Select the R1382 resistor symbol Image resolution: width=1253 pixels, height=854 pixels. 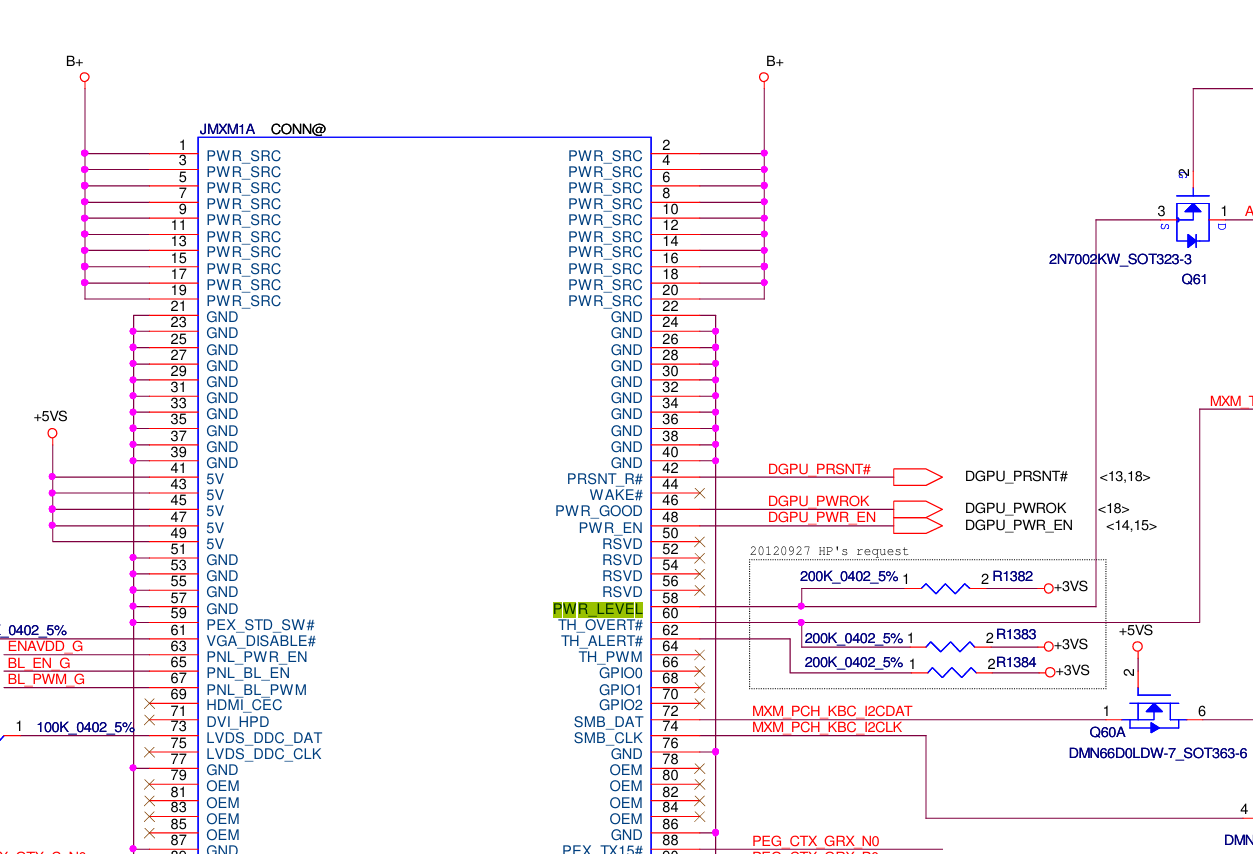click(x=945, y=588)
